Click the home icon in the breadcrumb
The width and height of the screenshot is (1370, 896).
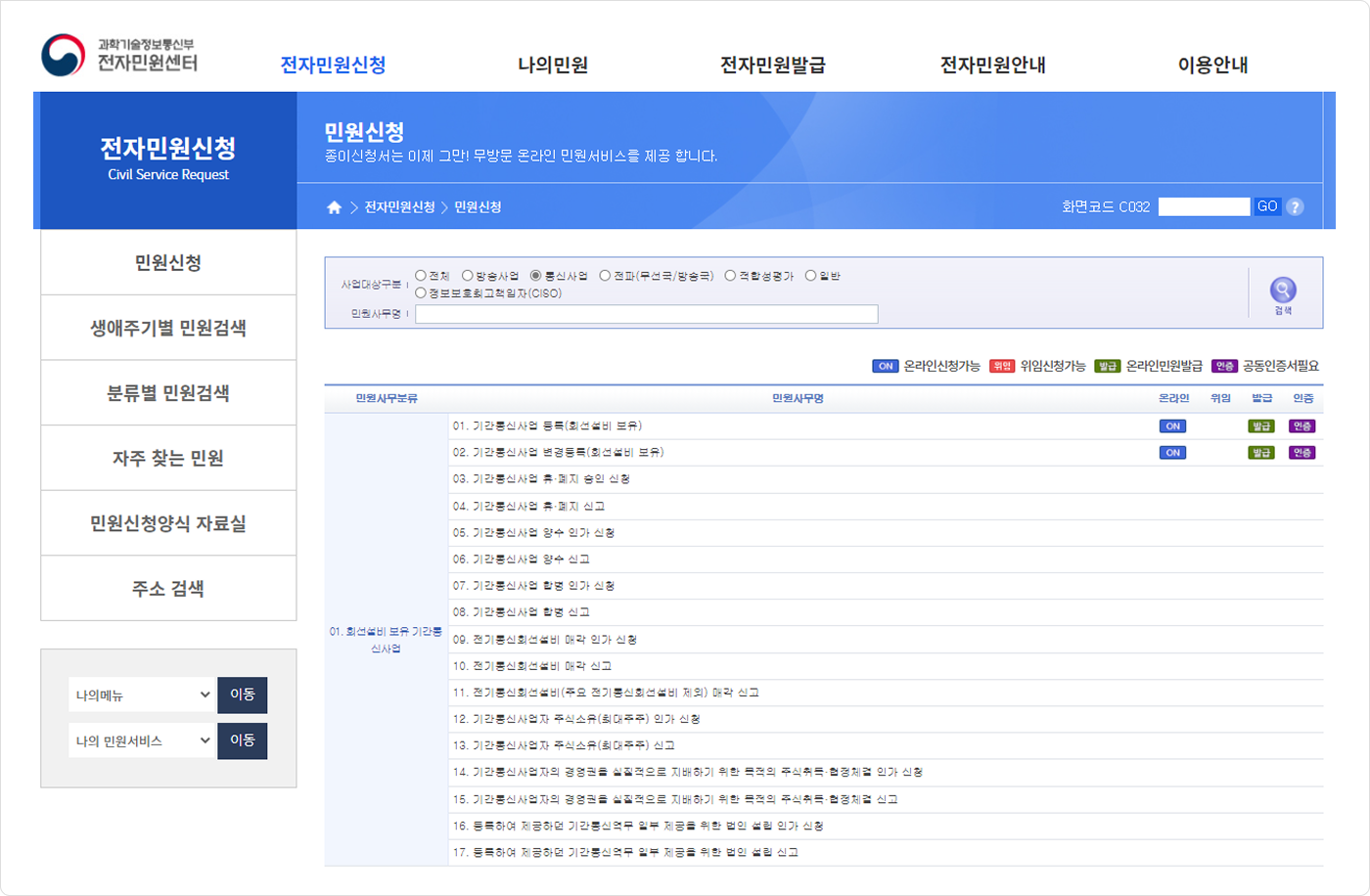(335, 207)
